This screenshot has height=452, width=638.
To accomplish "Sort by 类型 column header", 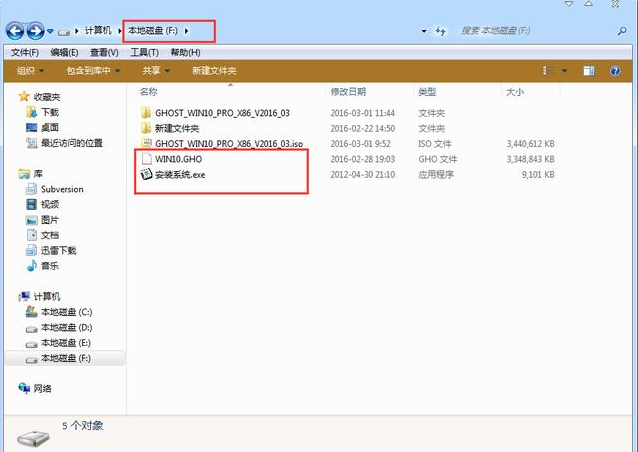I will [x=427, y=92].
